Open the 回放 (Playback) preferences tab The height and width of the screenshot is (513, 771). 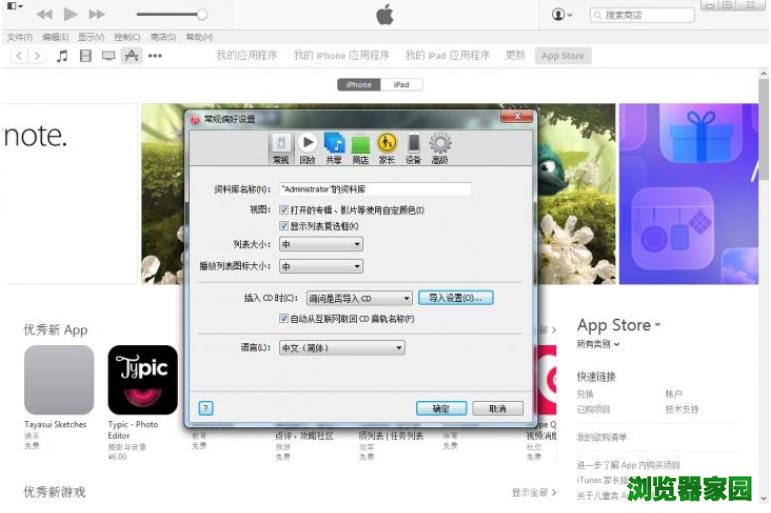pos(307,146)
